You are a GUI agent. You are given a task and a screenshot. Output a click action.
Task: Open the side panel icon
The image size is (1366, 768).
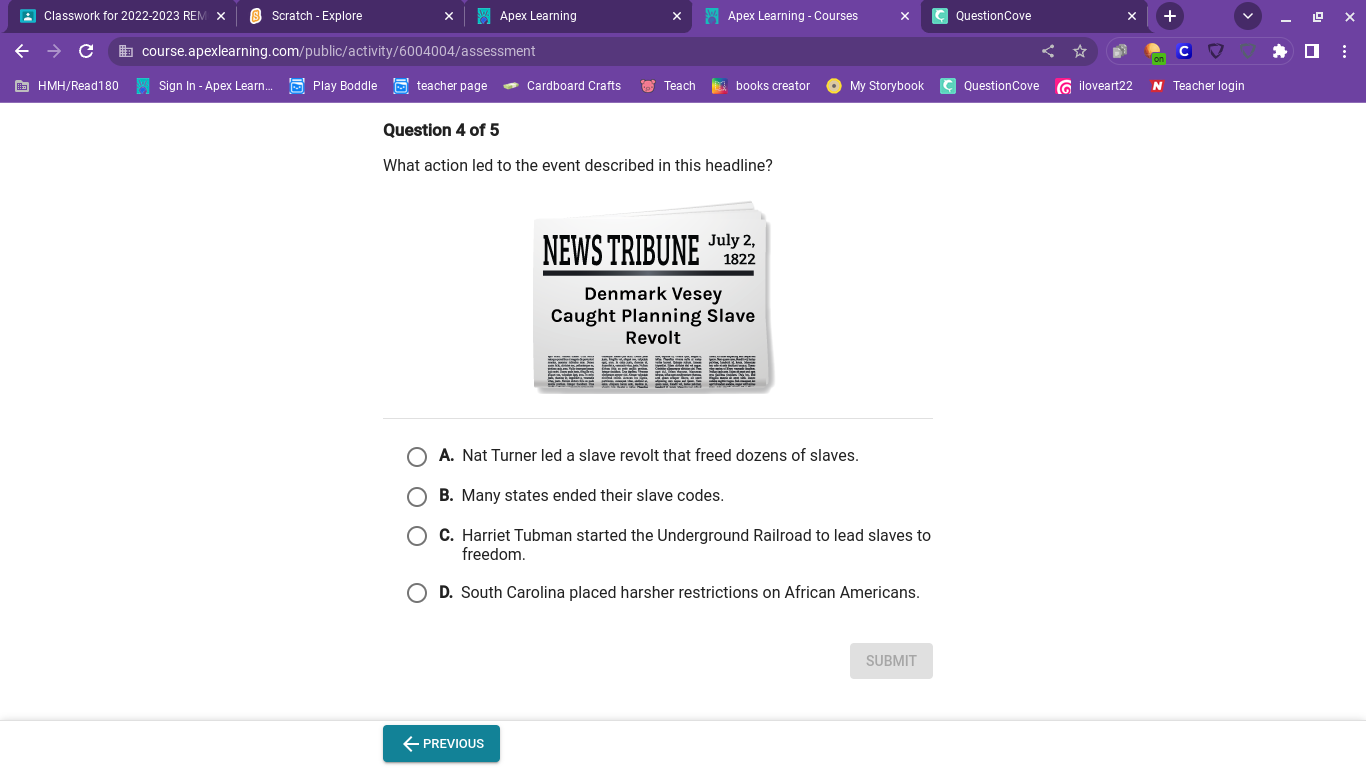point(1312,51)
